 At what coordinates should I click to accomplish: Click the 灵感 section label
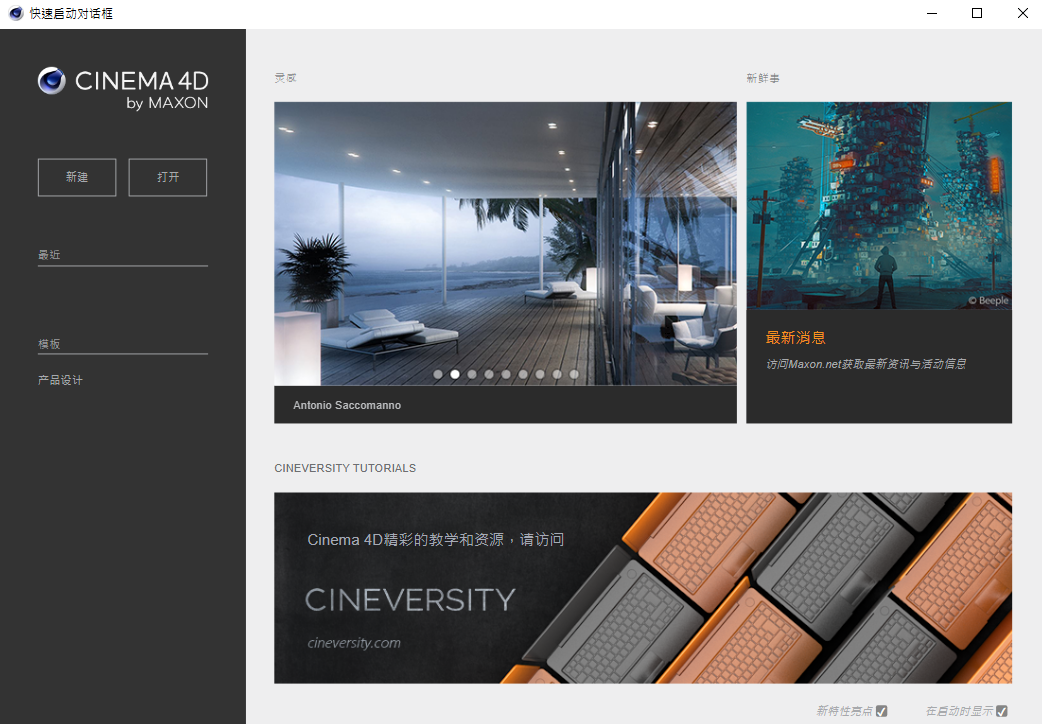coord(286,78)
